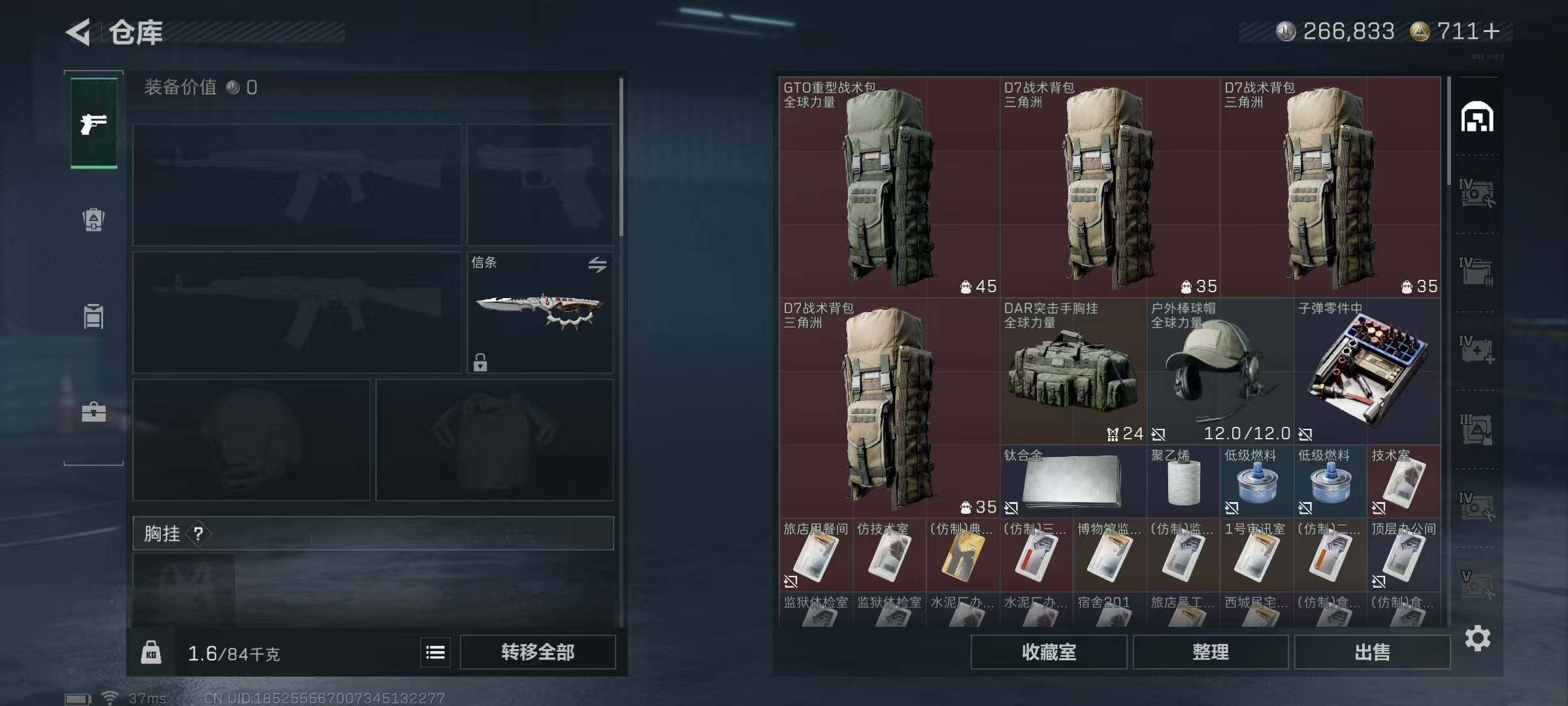
Task: Select the GTO重型战术包 backpack item
Action: pyautogui.click(x=889, y=187)
